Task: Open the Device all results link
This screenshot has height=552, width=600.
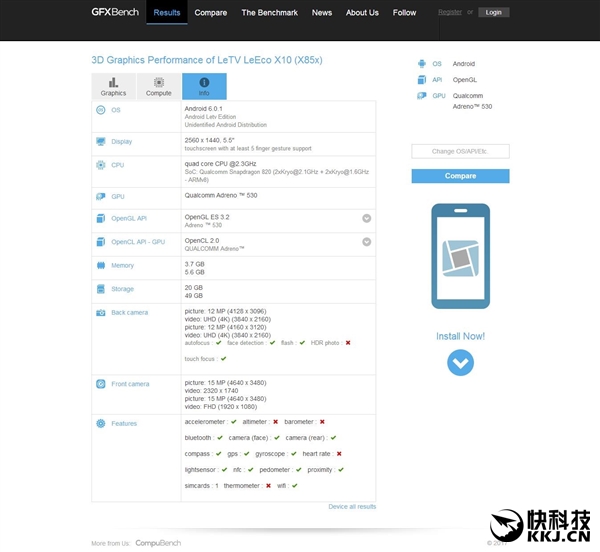Action: pos(352,506)
